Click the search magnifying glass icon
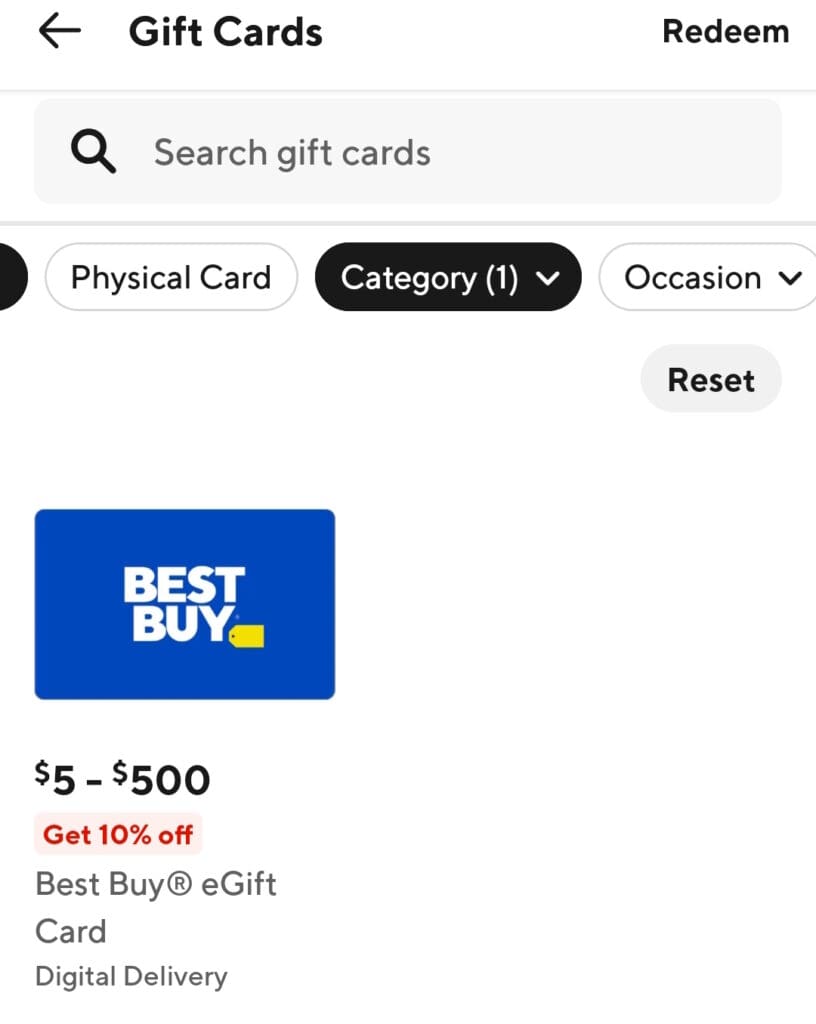Image resolution: width=816 pixels, height=1024 pixels. pos(92,151)
